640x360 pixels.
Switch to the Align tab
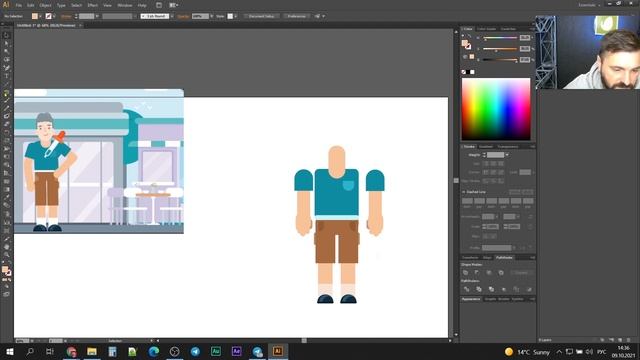coord(487,258)
